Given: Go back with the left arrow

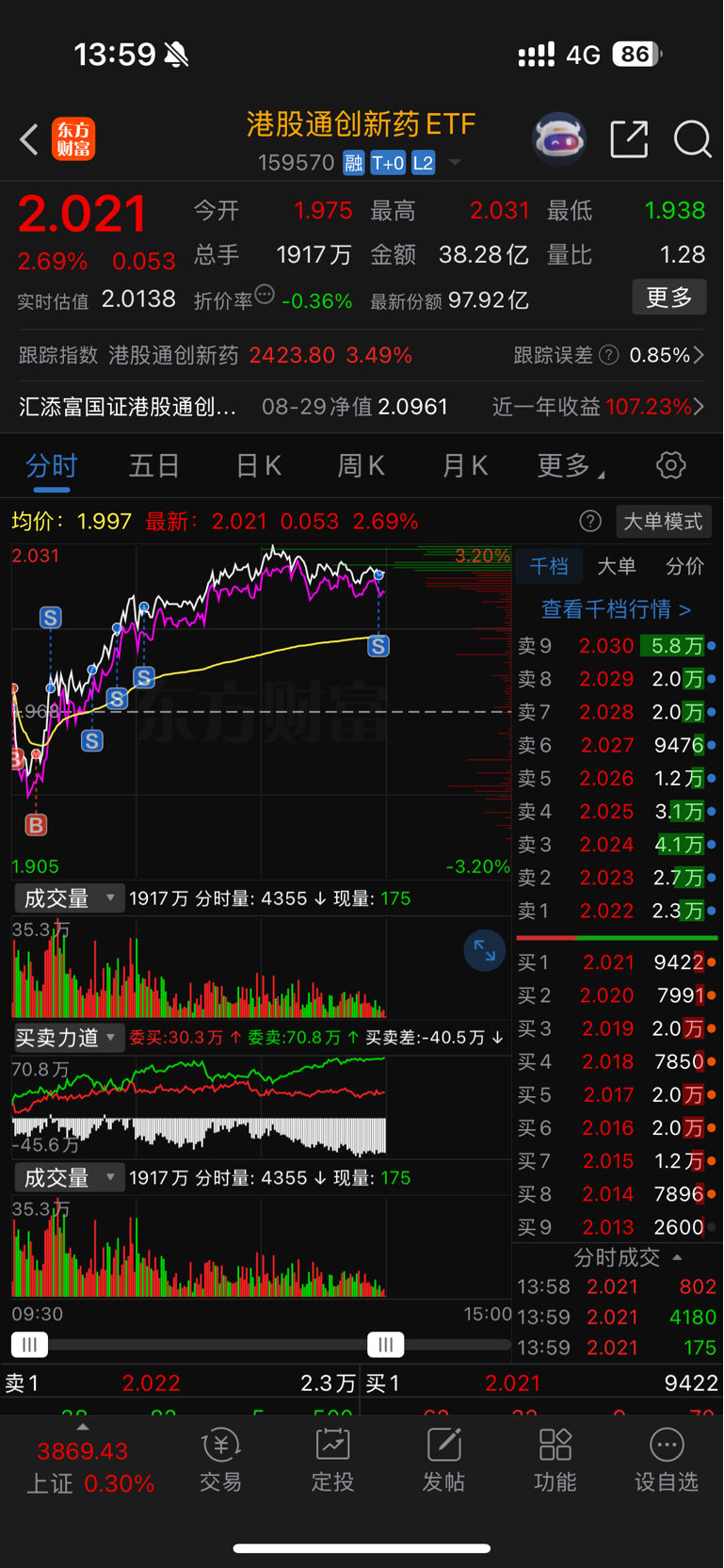Looking at the screenshot, I should pyautogui.click(x=29, y=140).
